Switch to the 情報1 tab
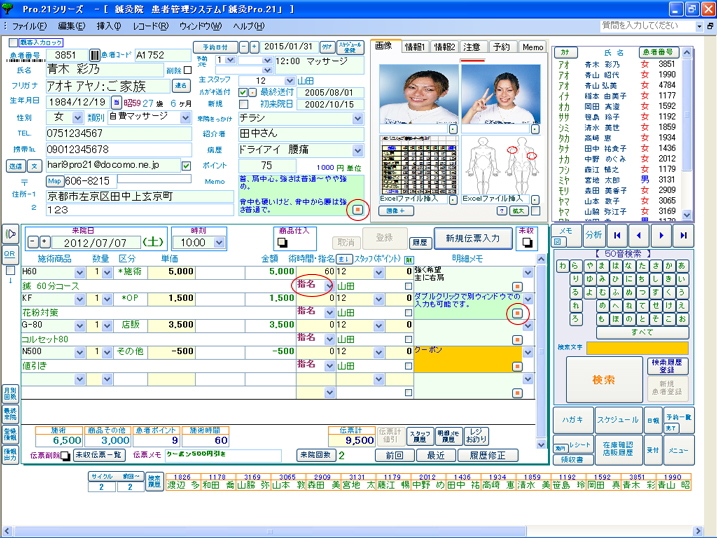The height and width of the screenshot is (538, 717). 415,47
